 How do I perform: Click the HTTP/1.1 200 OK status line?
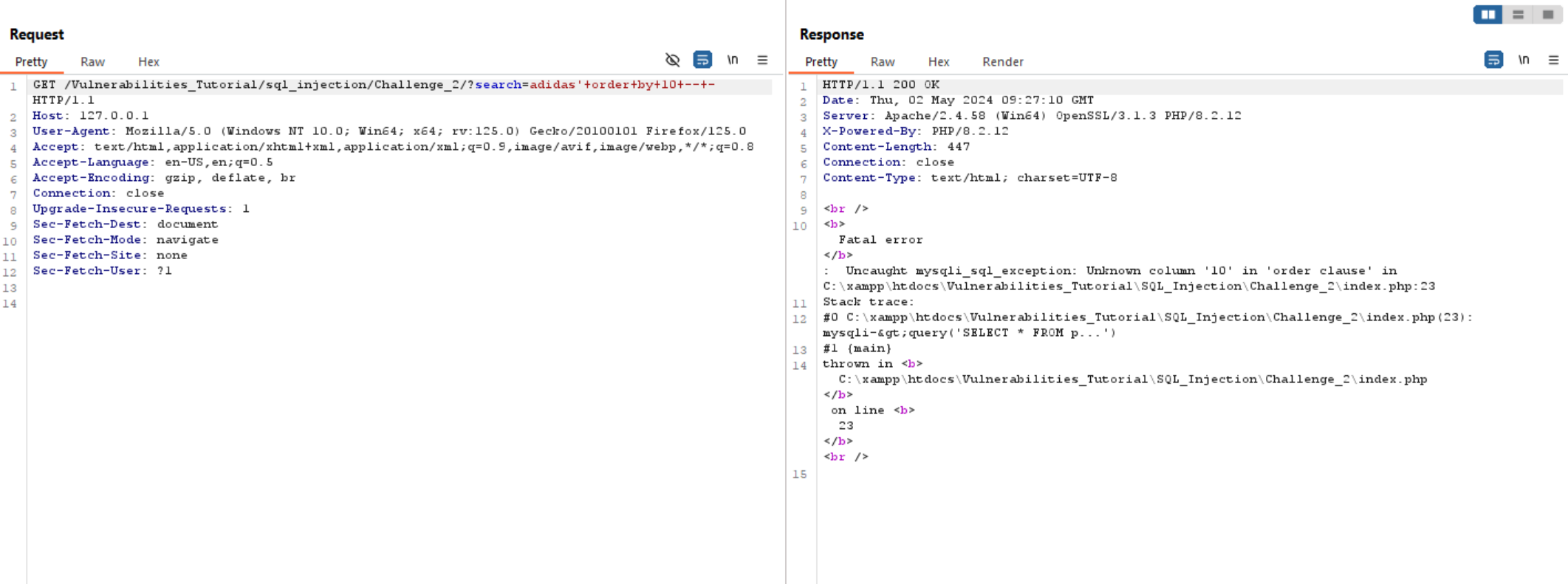coord(881,85)
